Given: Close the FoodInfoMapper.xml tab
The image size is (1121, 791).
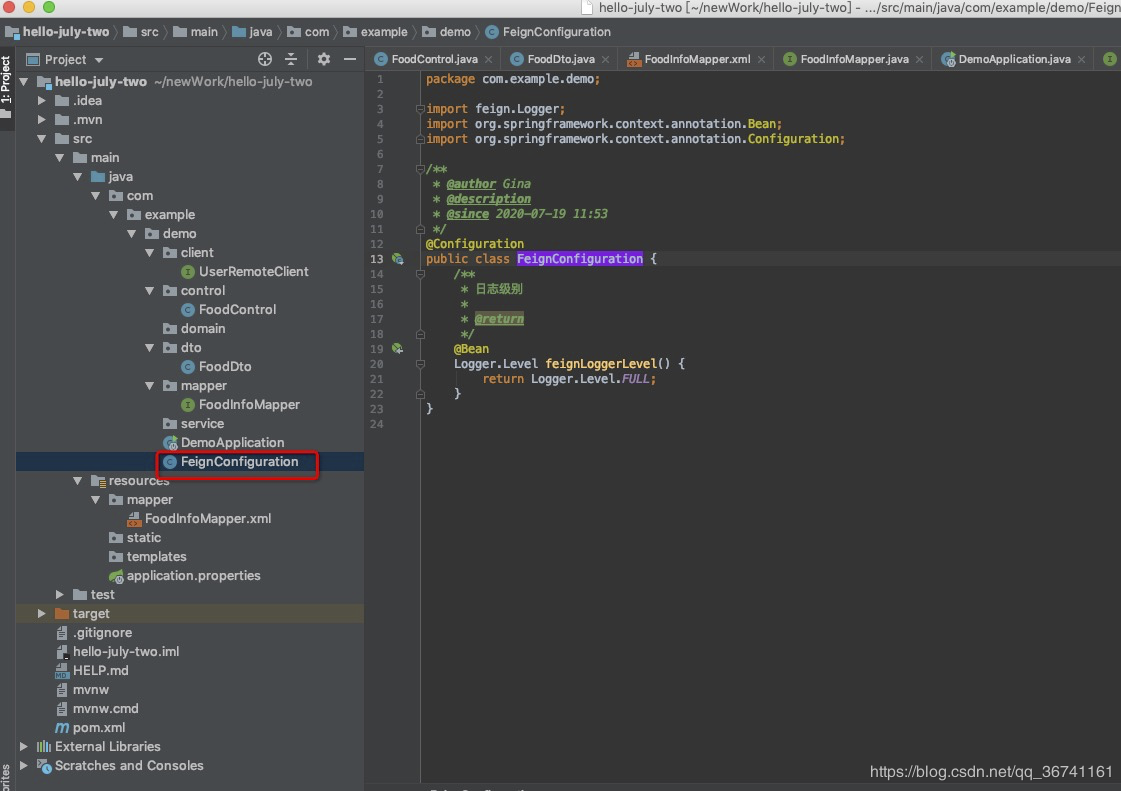Looking at the screenshot, I should click(x=761, y=59).
